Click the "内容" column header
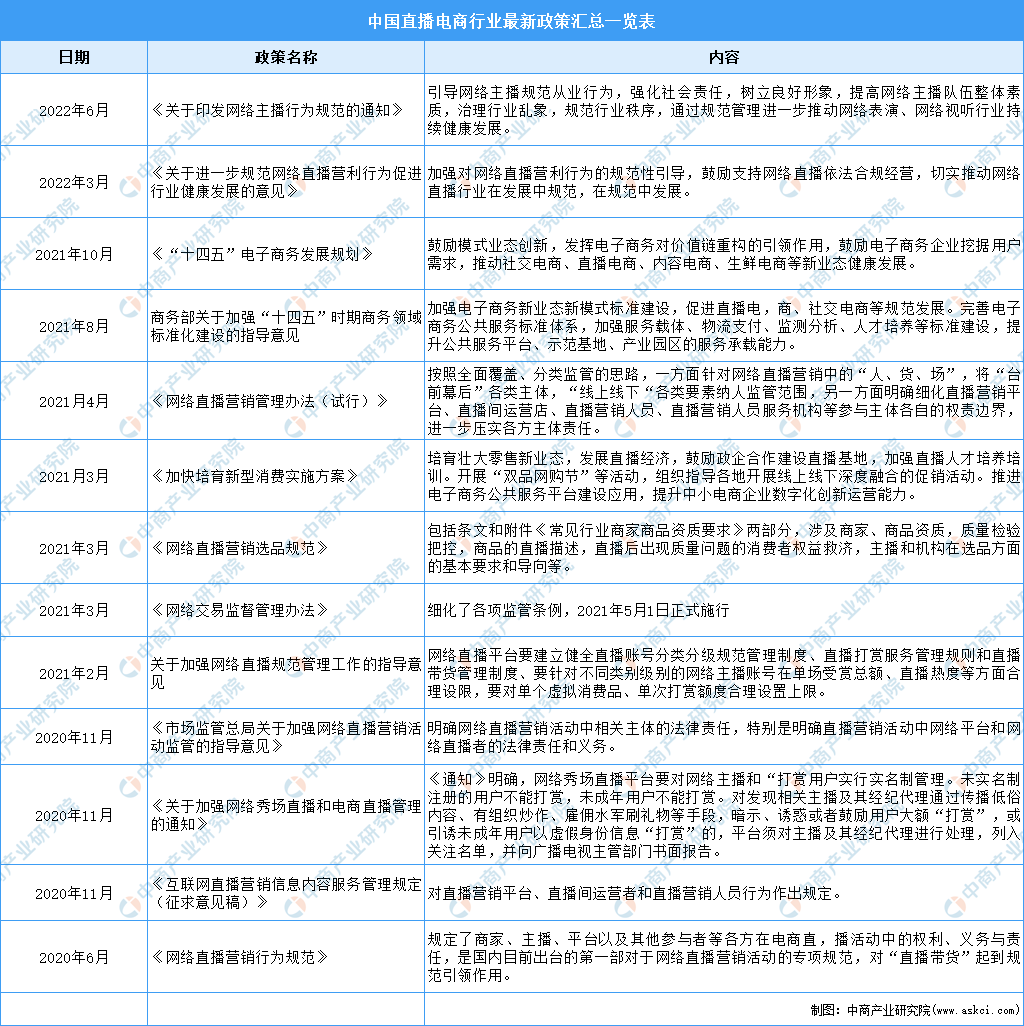Image resolution: width=1024 pixels, height=1026 pixels. point(724,58)
